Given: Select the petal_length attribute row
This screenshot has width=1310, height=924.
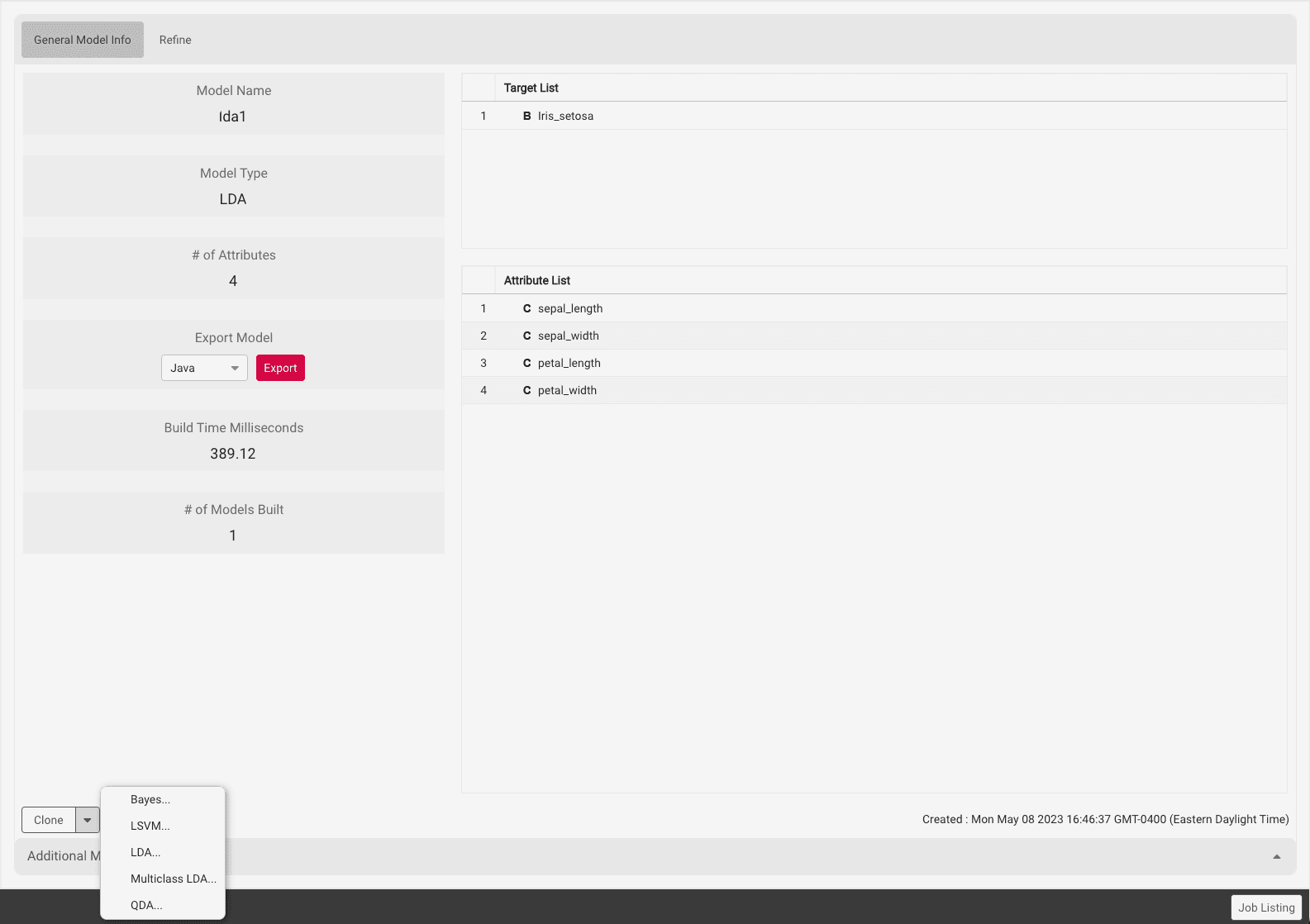Looking at the screenshot, I should (874, 363).
